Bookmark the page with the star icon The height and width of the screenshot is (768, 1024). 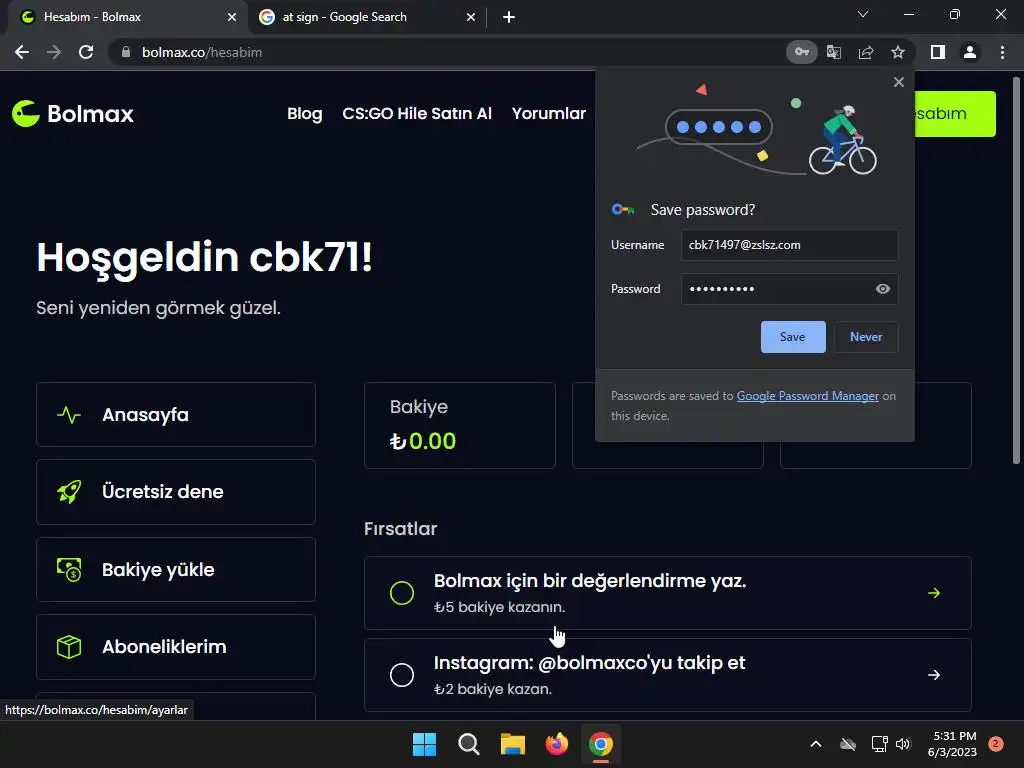coord(898,52)
